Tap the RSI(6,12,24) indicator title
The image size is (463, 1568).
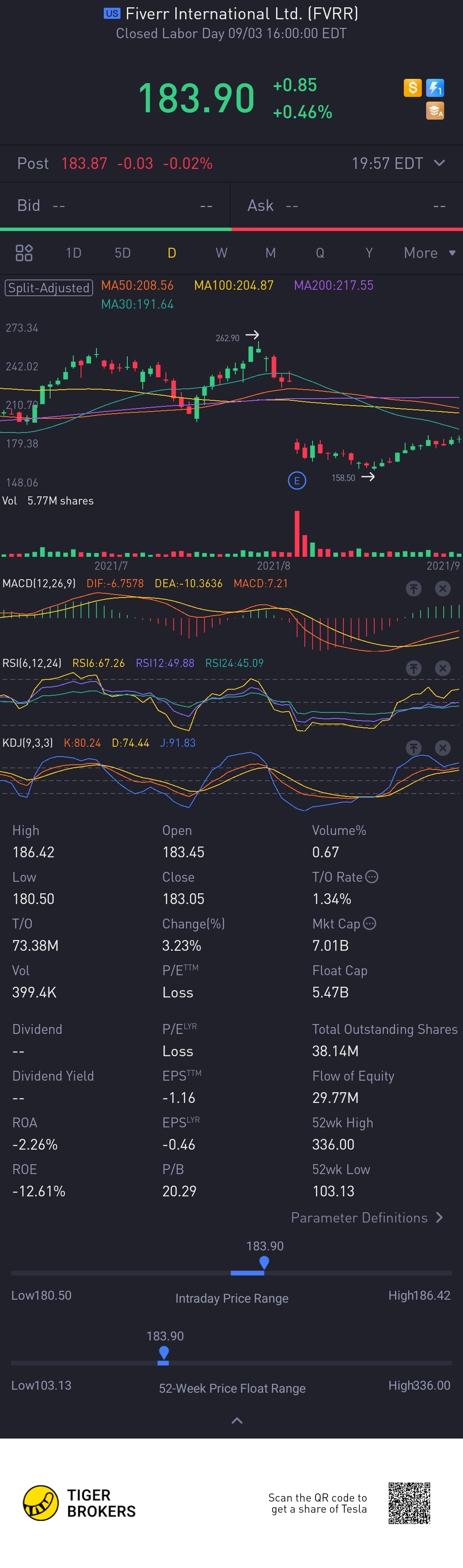[32, 663]
